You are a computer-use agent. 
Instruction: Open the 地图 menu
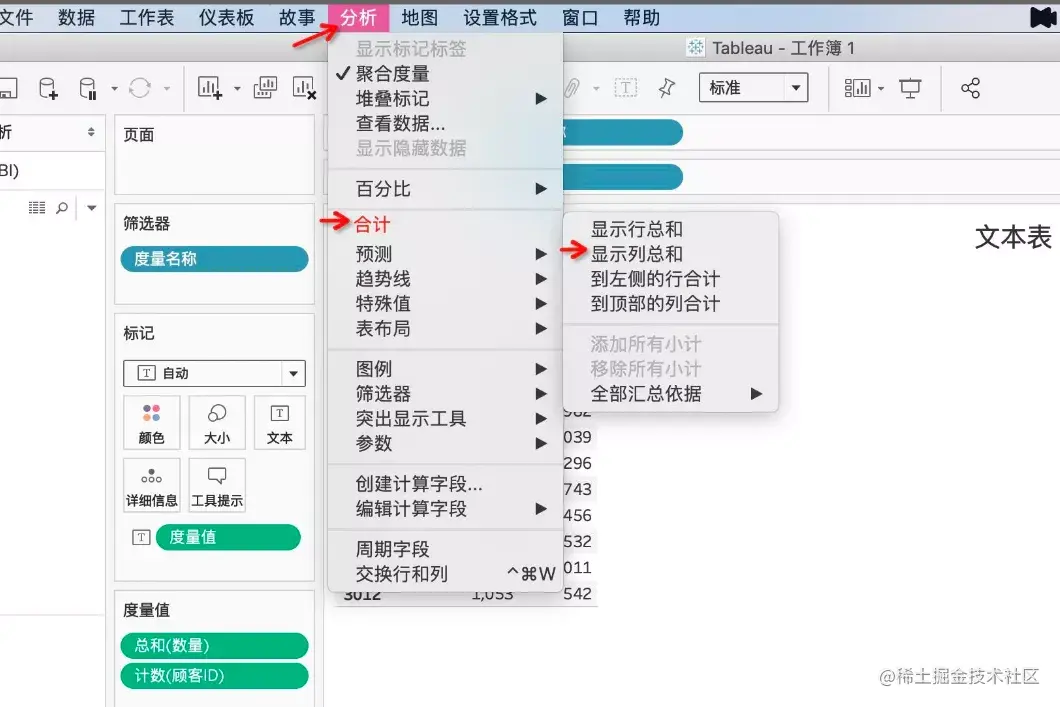[420, 18]
